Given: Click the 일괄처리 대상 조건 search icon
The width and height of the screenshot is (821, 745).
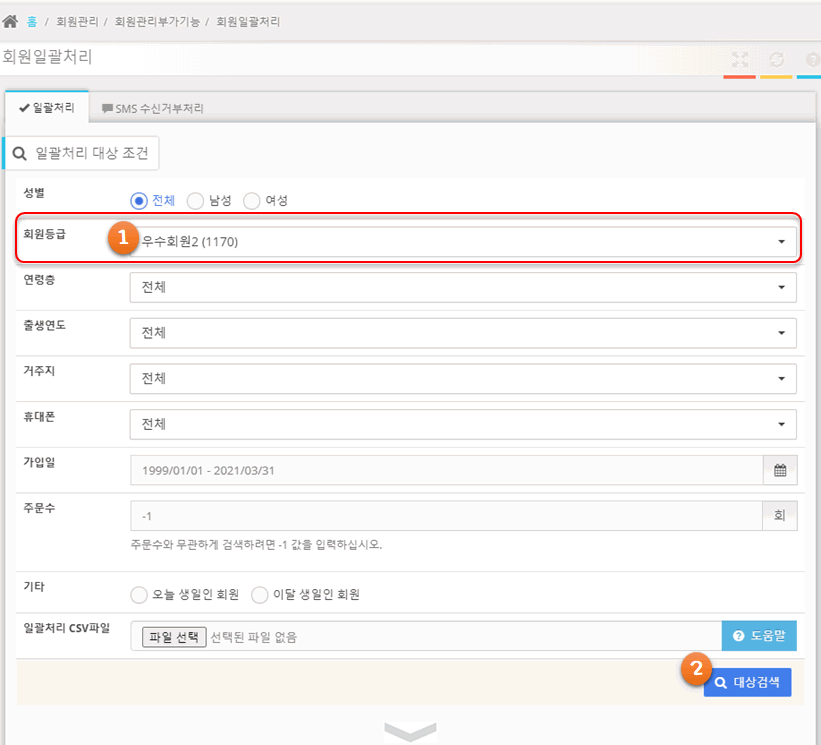Looking at the screenshot, I should [x=19, y=153].
